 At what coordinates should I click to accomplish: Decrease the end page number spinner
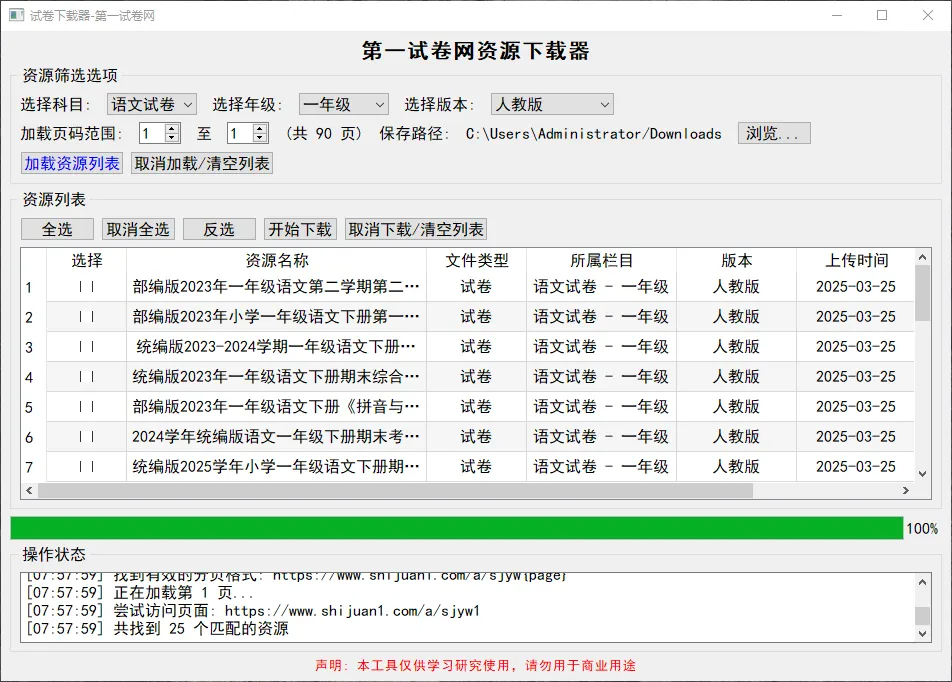260,138
